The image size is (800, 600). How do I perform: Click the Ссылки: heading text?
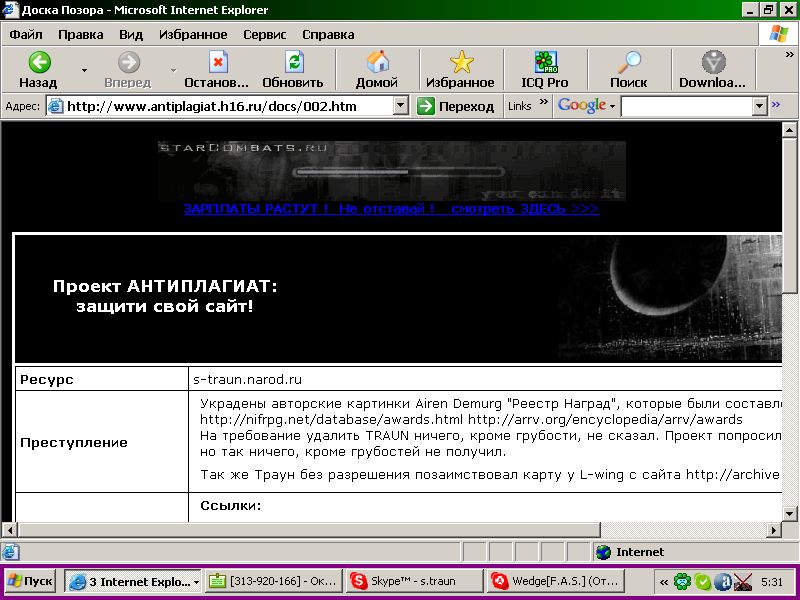tap(231, 505)
